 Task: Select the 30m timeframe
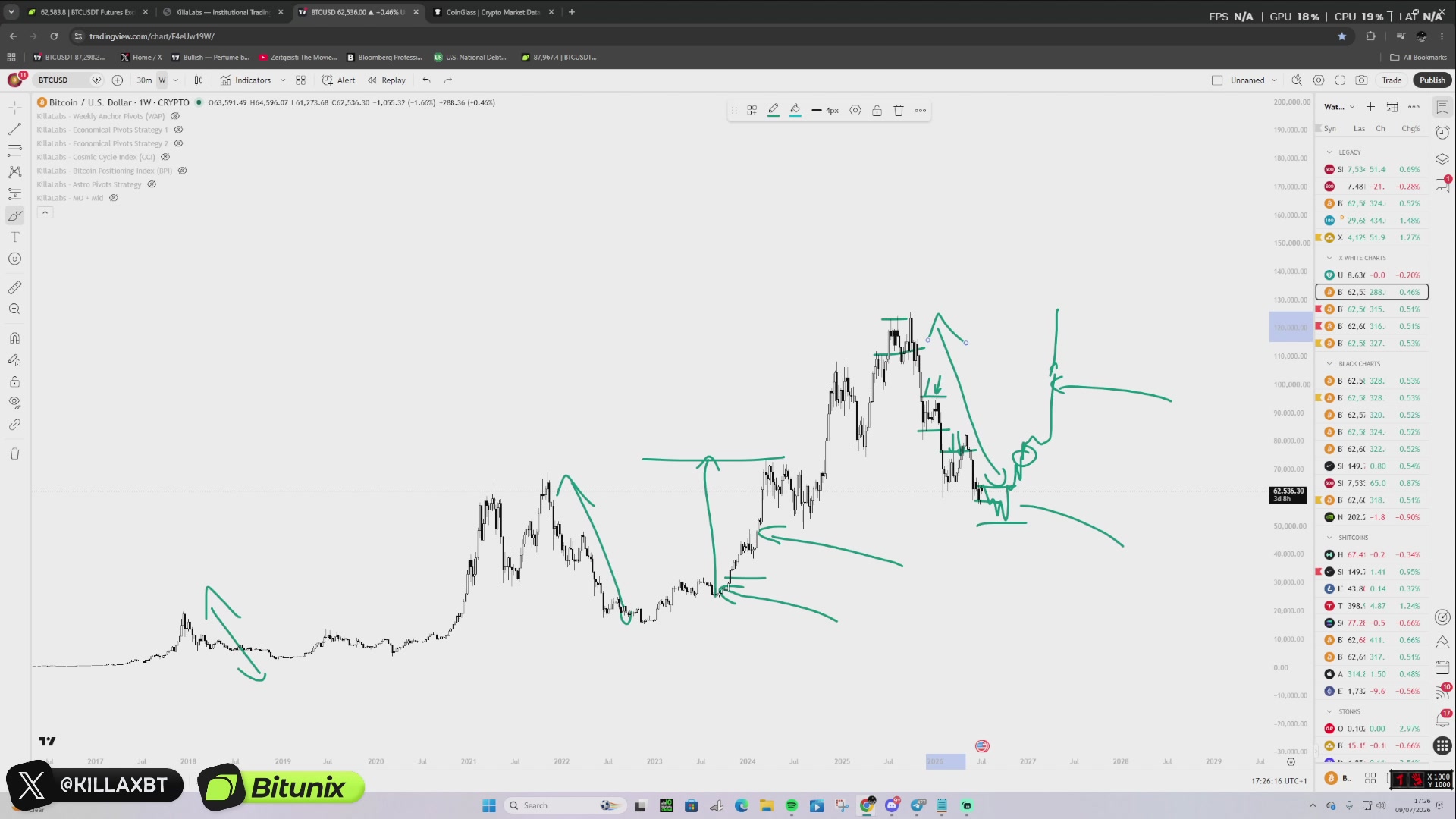tap(144, 80)
